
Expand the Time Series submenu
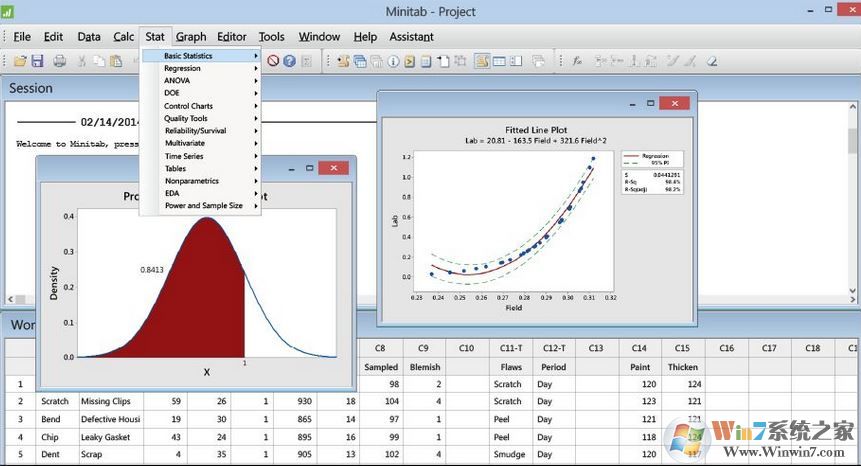(201, 156)
